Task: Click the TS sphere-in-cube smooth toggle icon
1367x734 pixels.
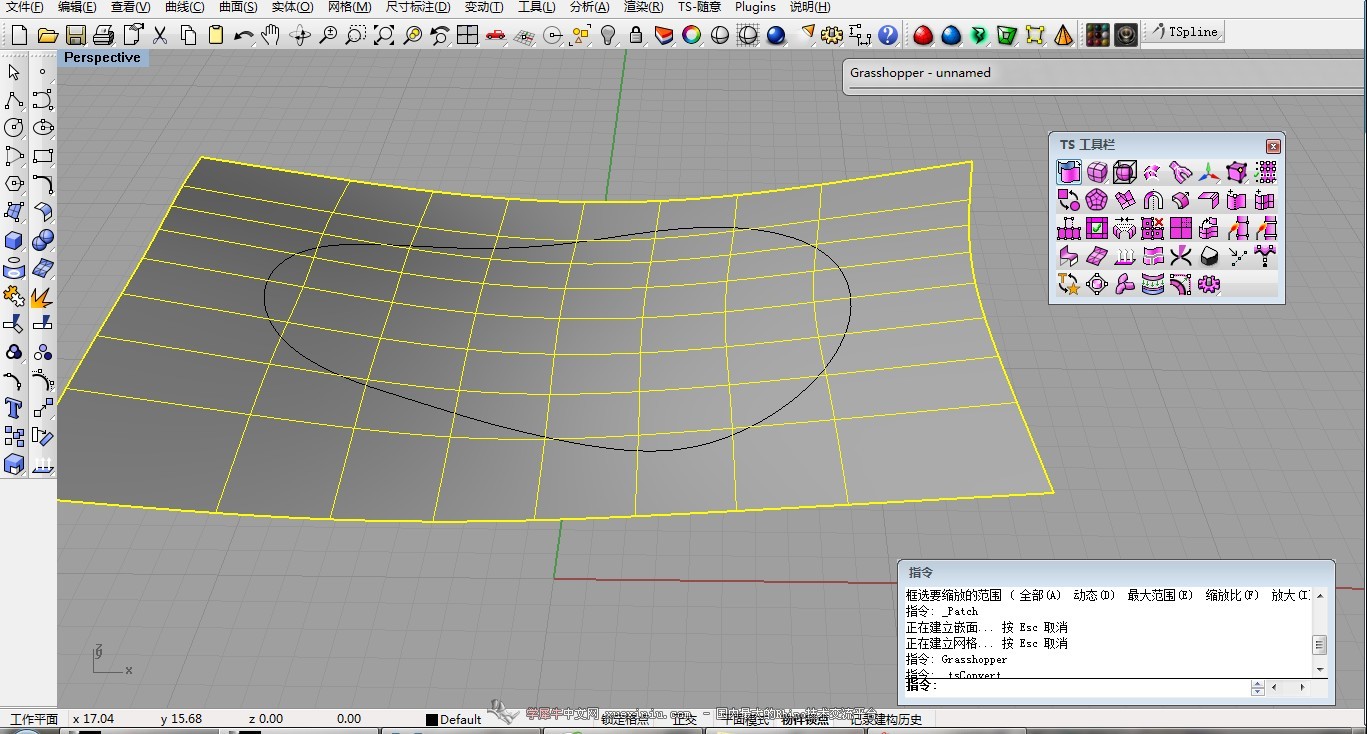Action: 1125,172
